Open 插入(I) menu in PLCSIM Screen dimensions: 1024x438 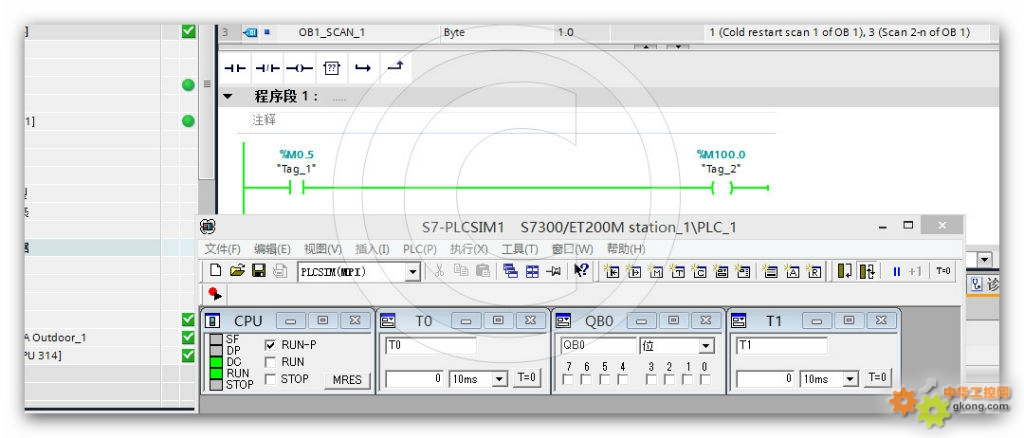(372, 249)
